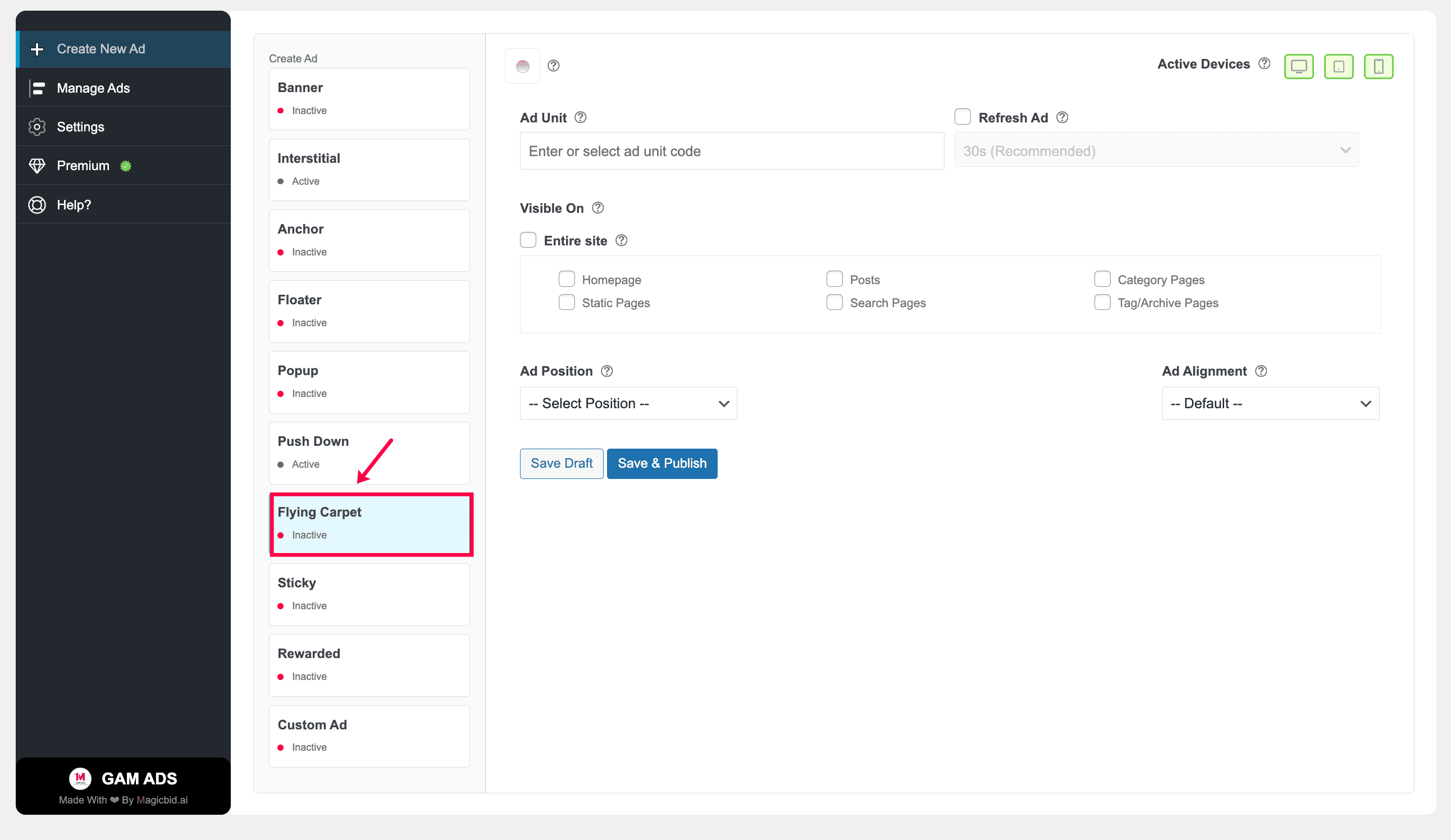Click the green verified badge next to Premium
1451x840 pixels.
tap(126, 166)
